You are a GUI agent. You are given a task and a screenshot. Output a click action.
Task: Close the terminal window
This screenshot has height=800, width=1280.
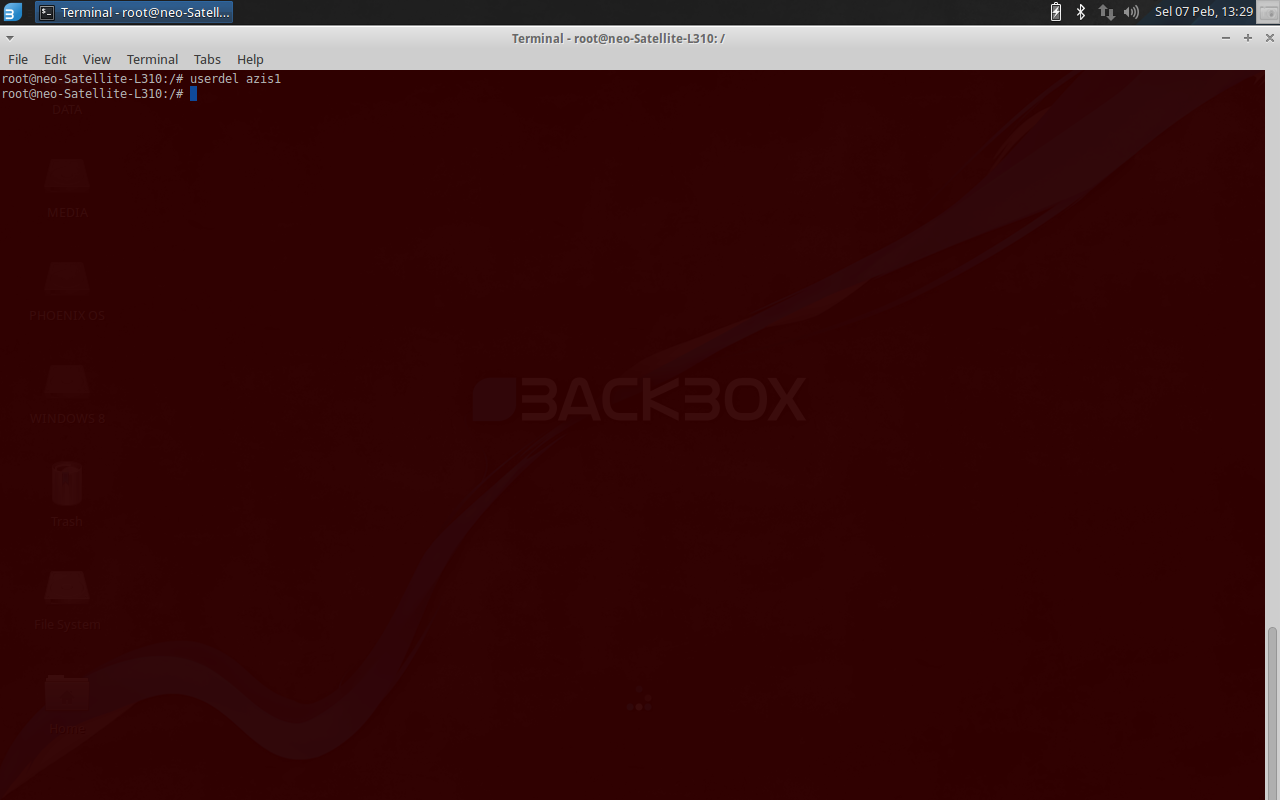[x=1268, y=38]
